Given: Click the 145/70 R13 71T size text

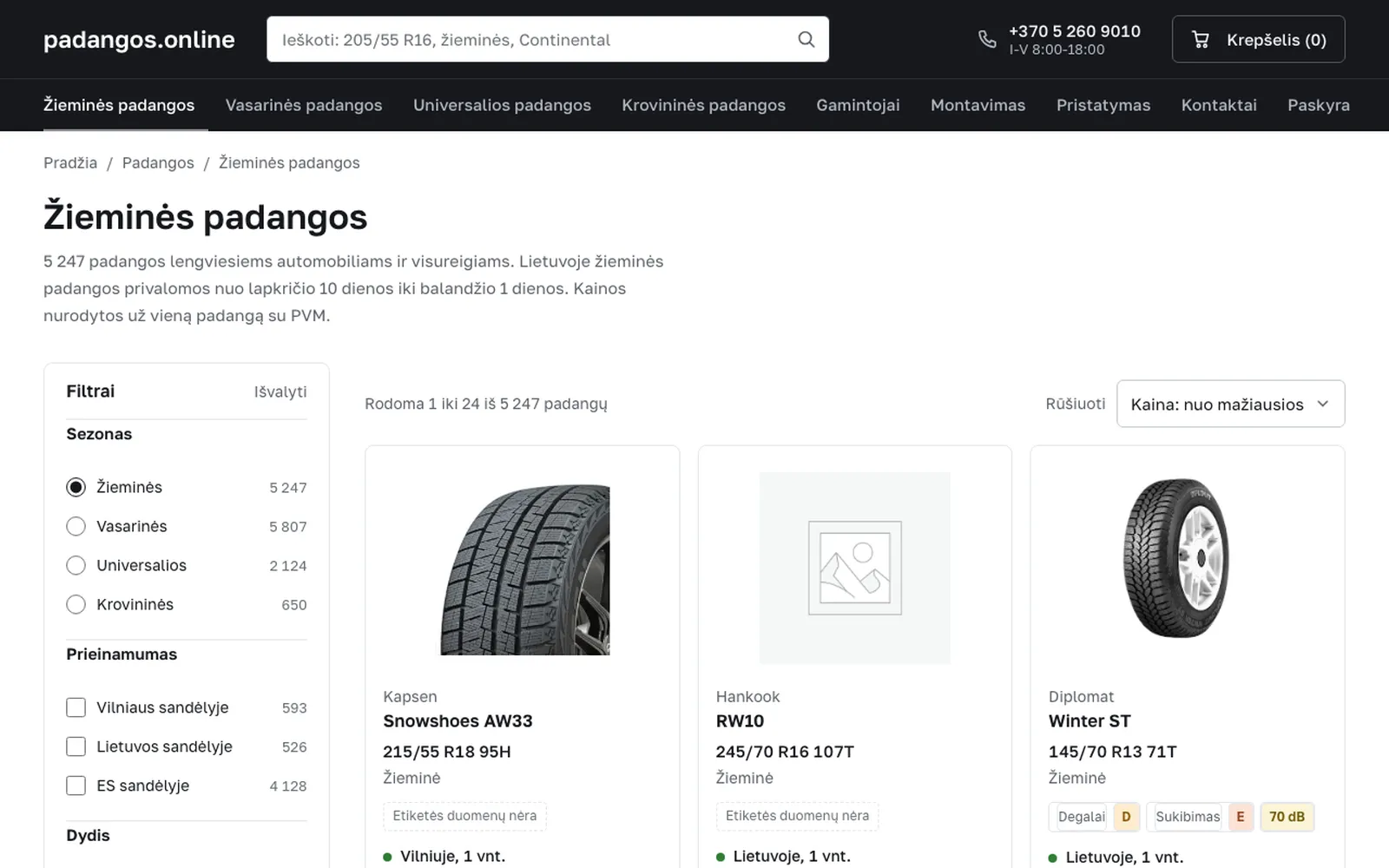Looking at the screenshot, I should point(1113,752).
